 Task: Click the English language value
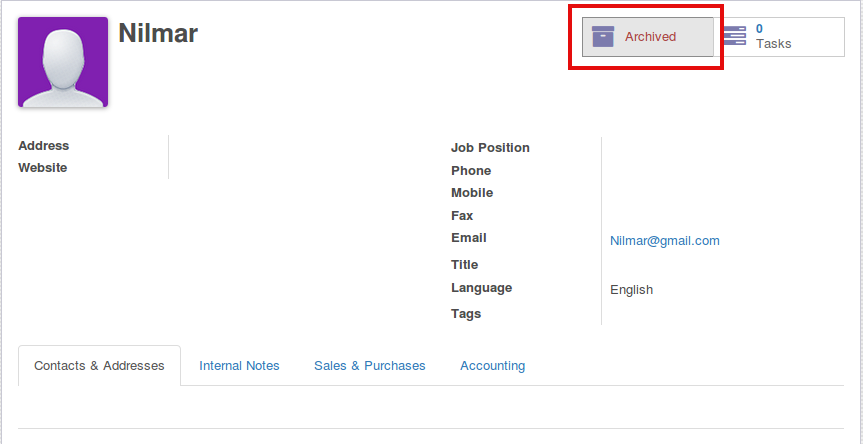click(631, 290)
